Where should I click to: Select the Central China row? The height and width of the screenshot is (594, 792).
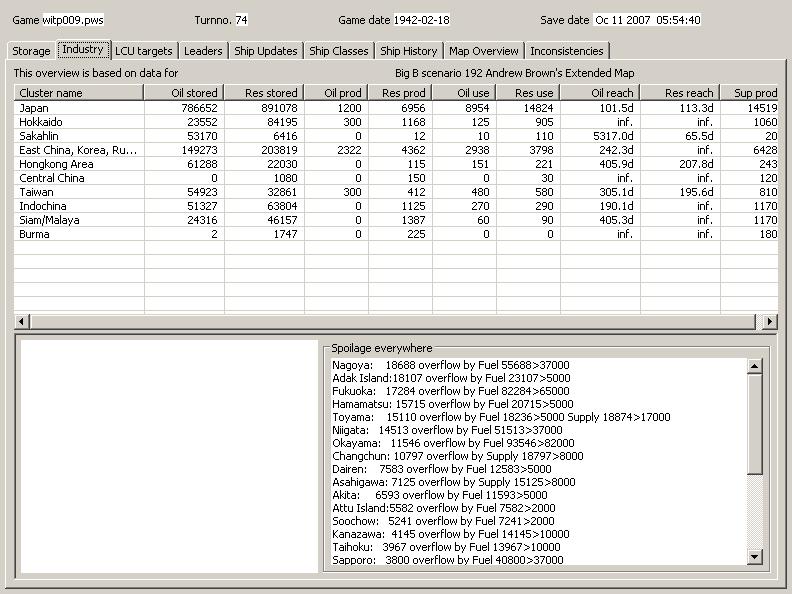tap(396, 178)
